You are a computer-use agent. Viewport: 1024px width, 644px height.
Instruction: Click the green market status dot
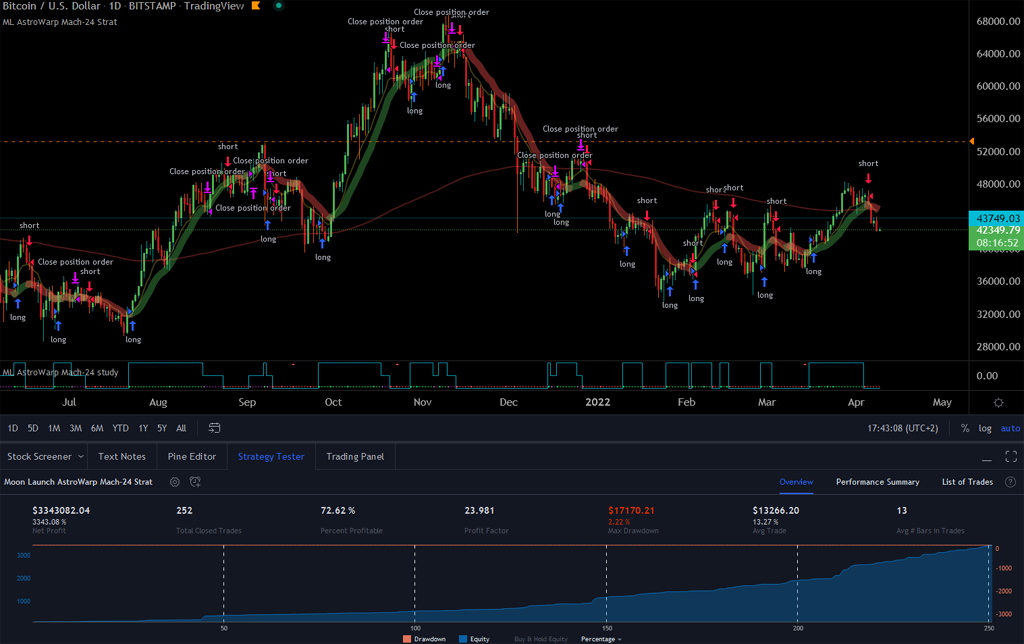click(278, 6)
